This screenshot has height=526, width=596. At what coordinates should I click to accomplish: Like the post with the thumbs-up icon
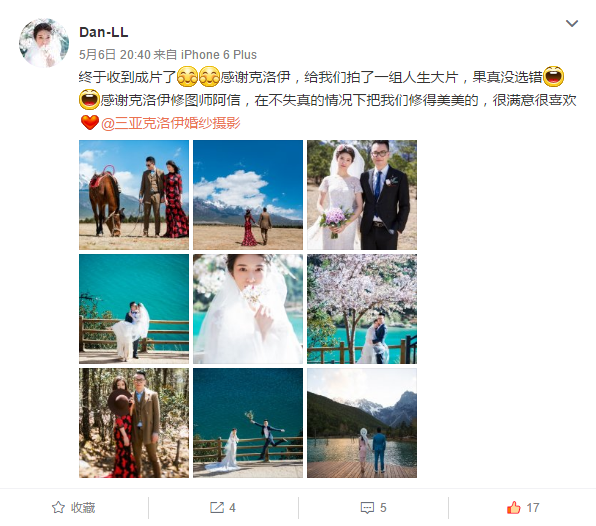(x=514, y=507)
